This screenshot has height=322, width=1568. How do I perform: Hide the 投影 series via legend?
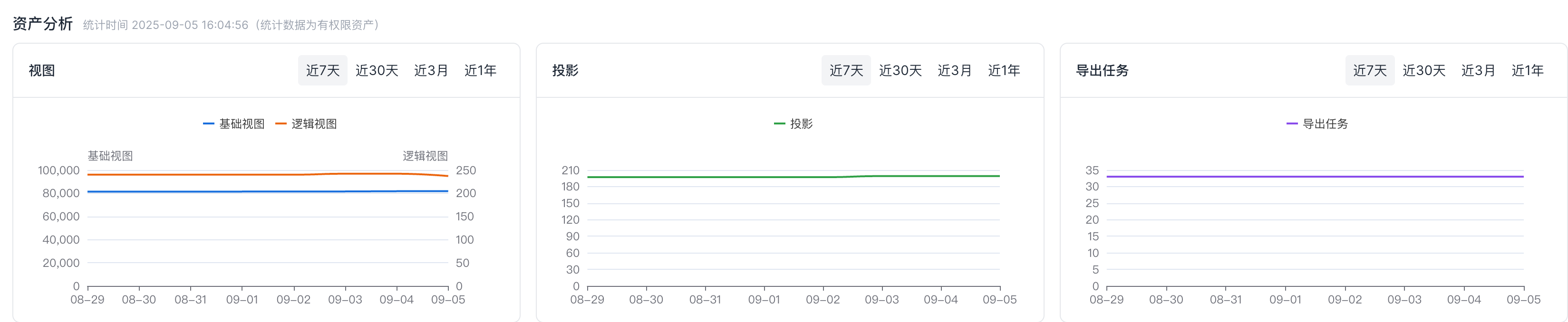(x=801, y=124)
